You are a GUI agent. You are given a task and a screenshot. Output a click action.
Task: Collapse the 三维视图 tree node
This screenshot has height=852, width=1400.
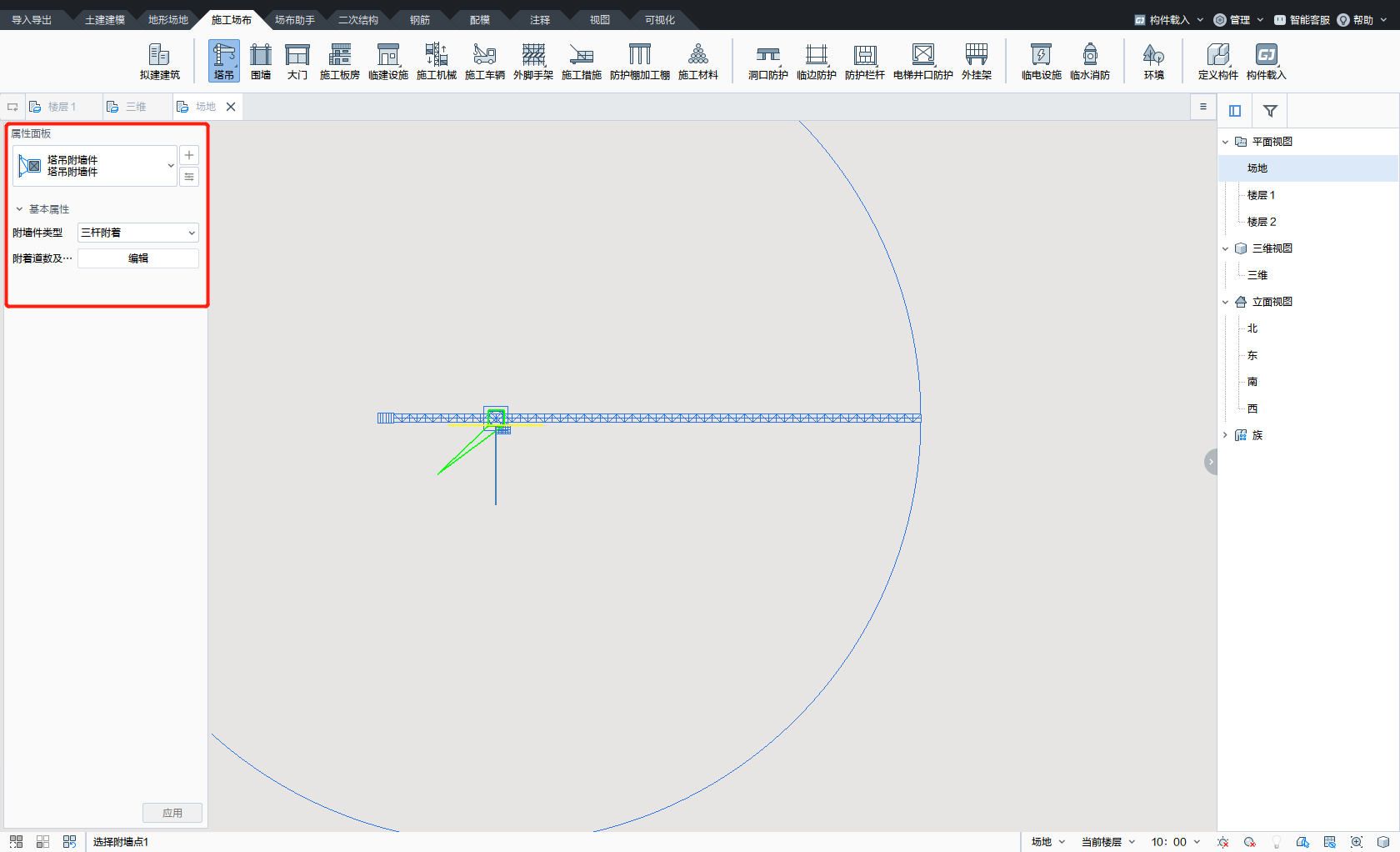[x=1225, y=248]
